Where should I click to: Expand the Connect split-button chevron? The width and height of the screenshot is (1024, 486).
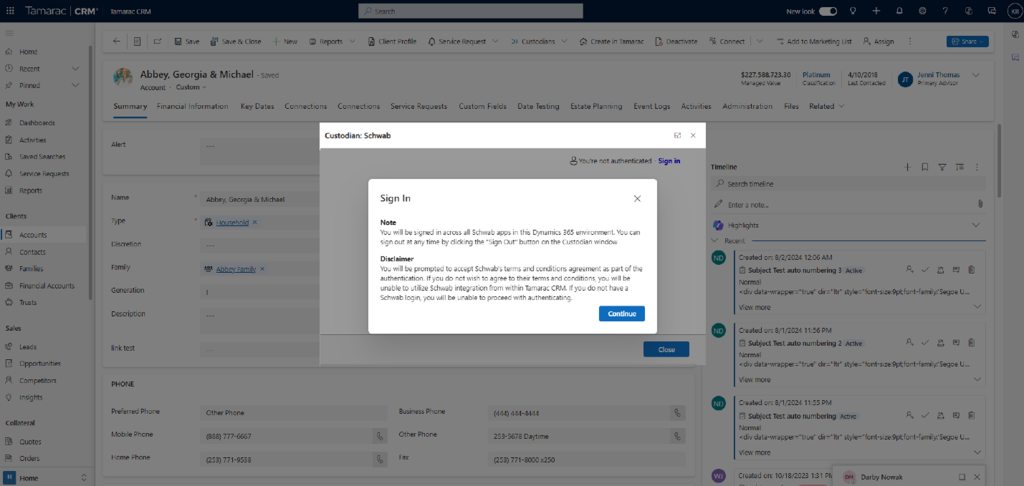coord(760,41)
